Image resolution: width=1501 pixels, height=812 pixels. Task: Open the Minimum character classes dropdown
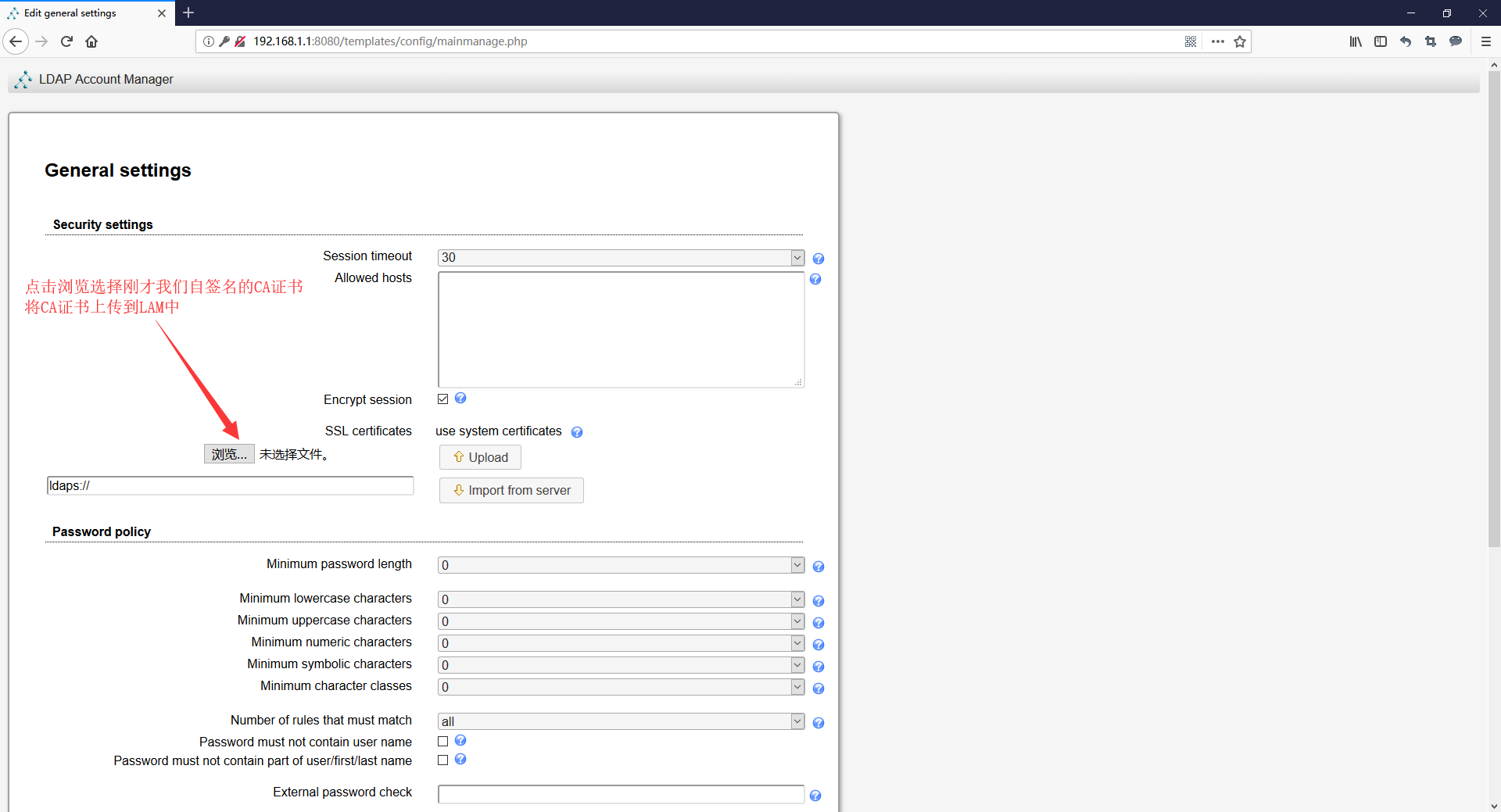click(x=621, y=687)
